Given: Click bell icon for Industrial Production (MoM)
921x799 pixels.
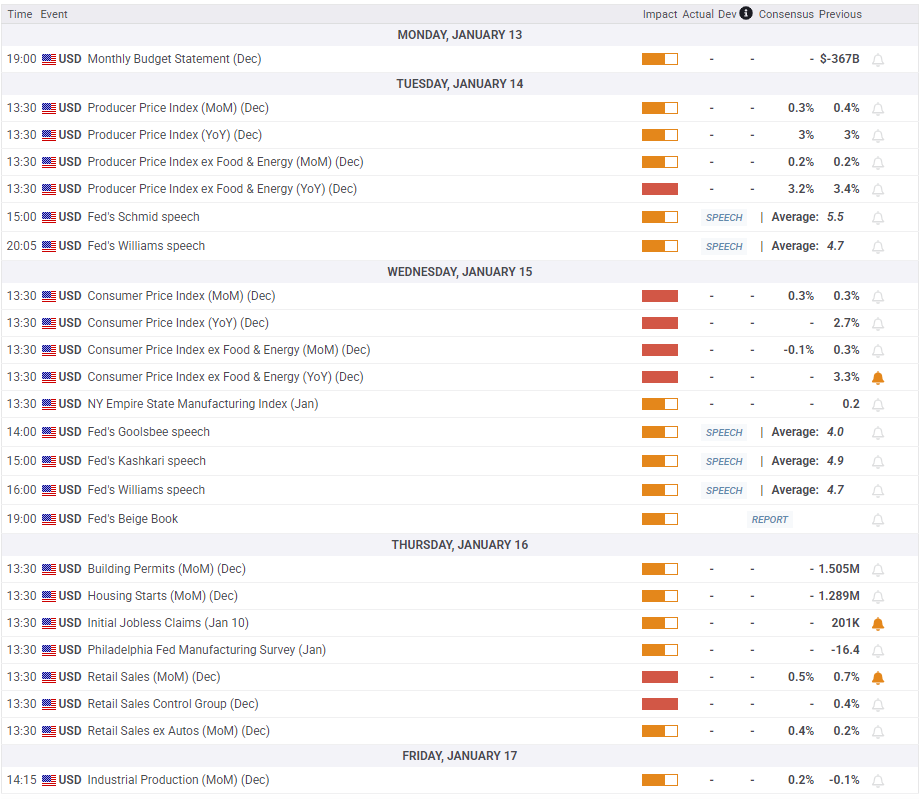Looking at the screenshot, I should tap(878, 781).
